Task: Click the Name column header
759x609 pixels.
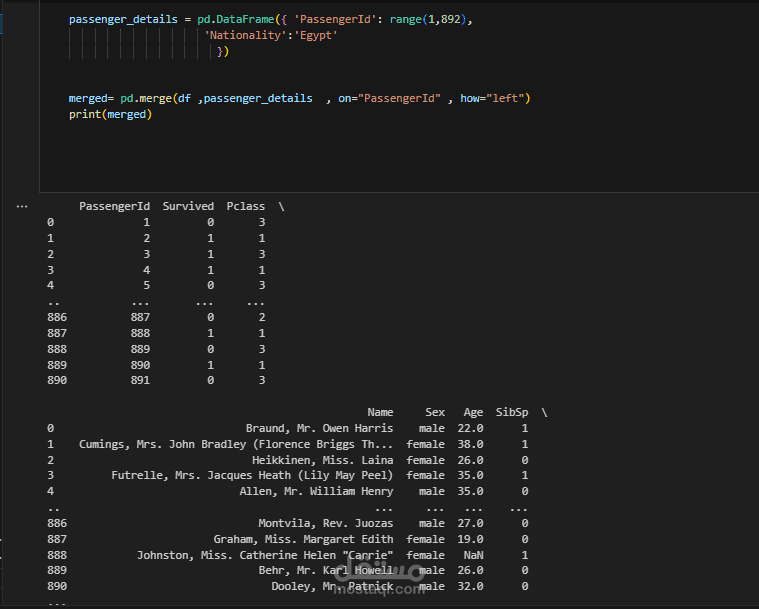Action: 380,412
